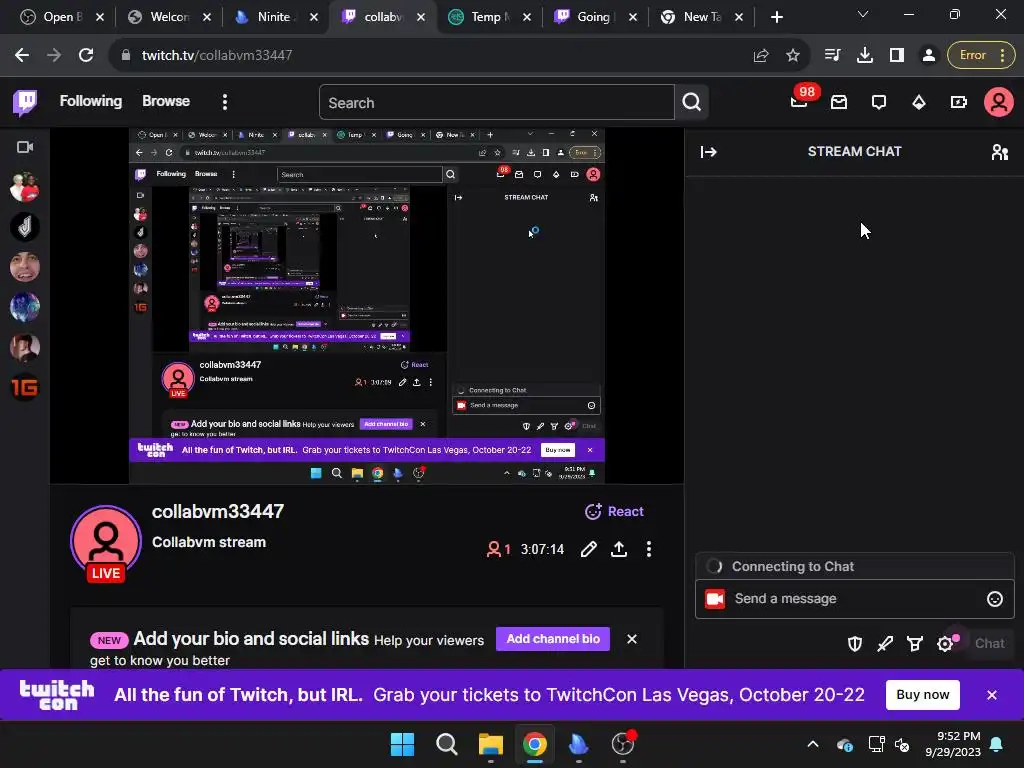The height and width of the screenshot is (768, 1024).
Task: Bookmark this page with the star
Action: 793,56
